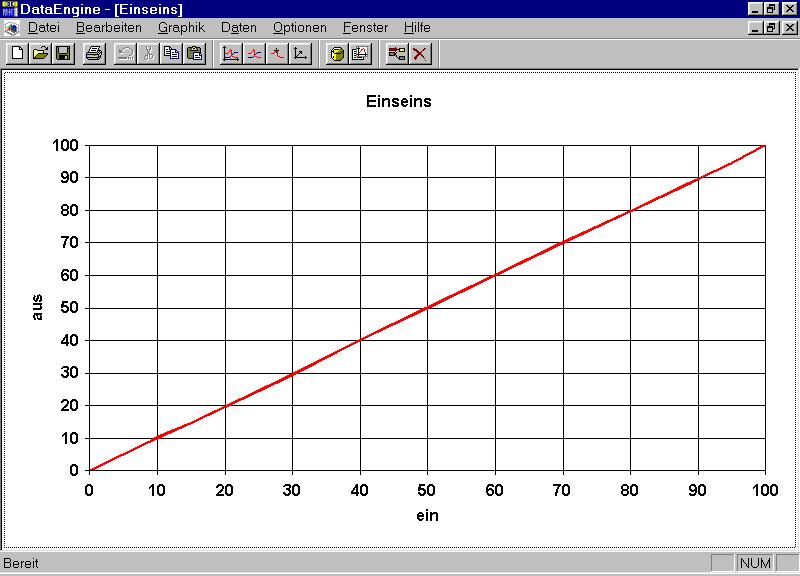Expand the Optionen menu
This screenshot has width=800, height=576.
tap(299, 28)
